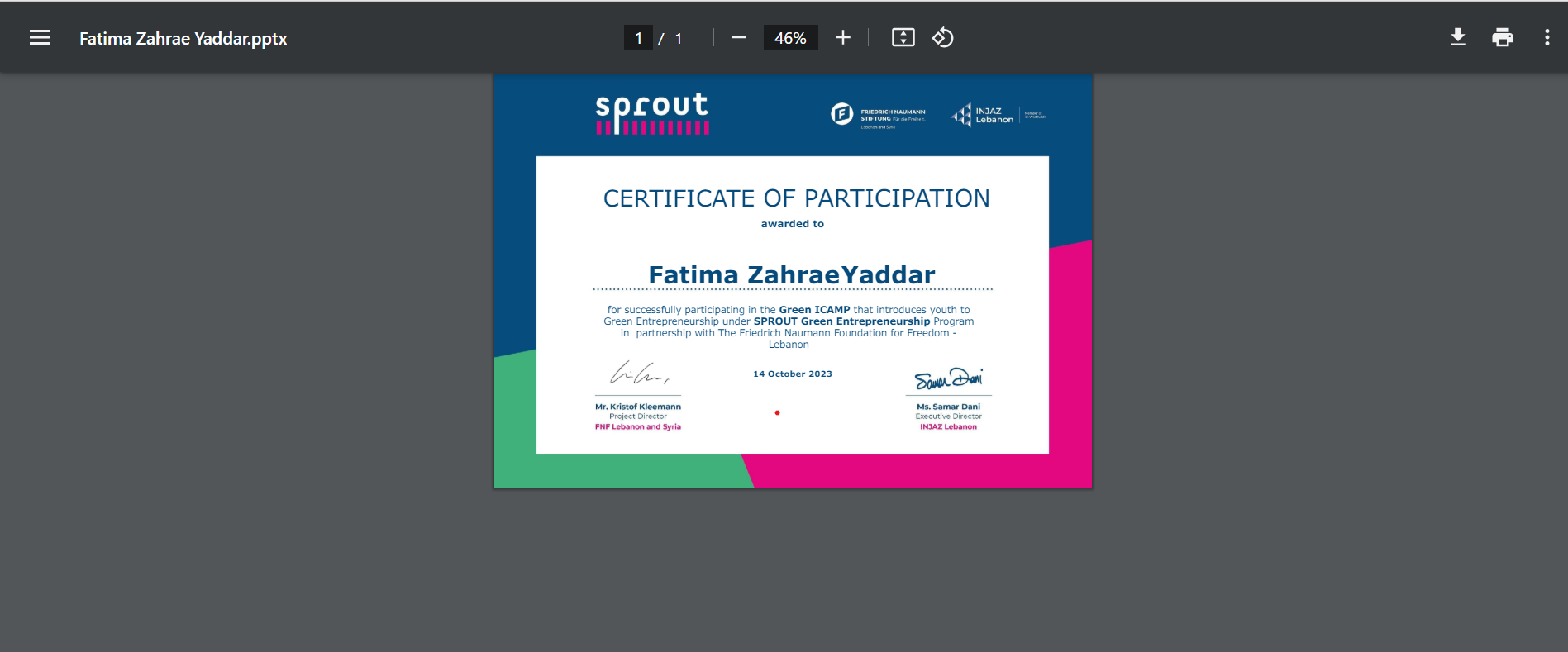The height and width of the screenshot is (652, 1568).
Task: Print the certificate document
Action: tap(1503, 38)
